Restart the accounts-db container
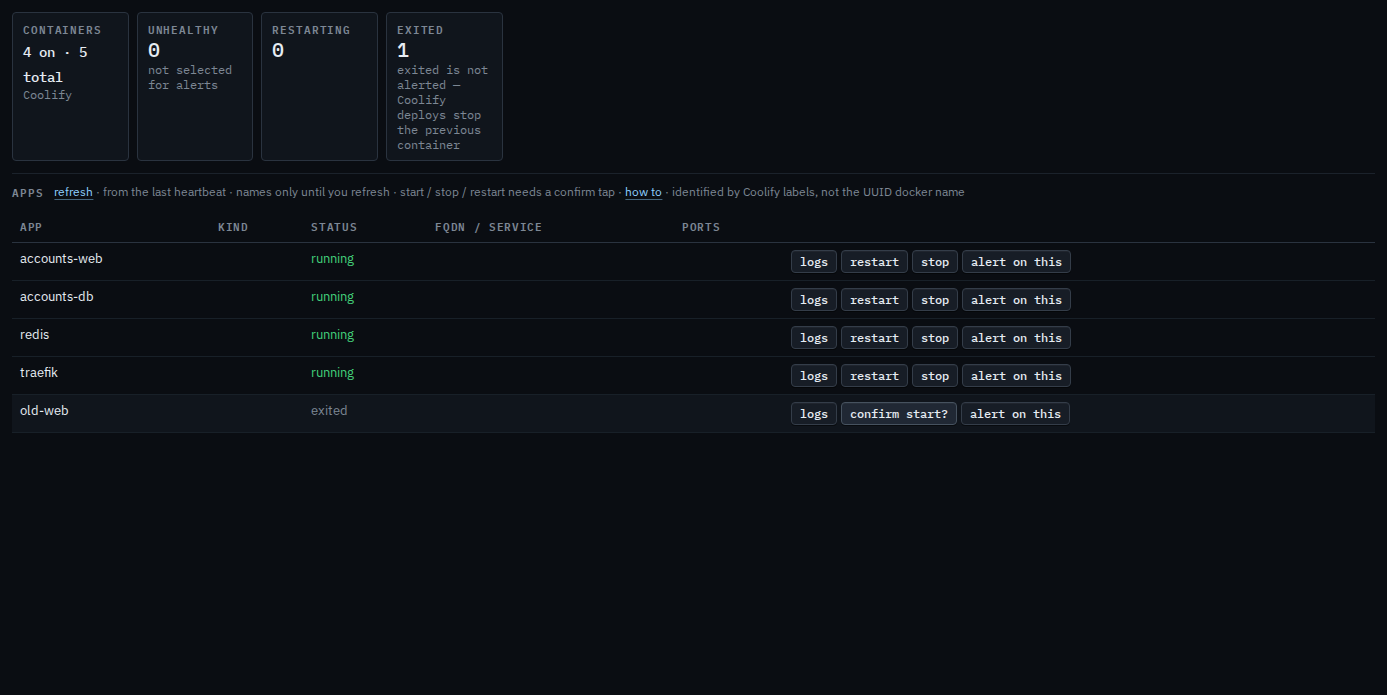The image size is (1387, 695). [874, 300]
